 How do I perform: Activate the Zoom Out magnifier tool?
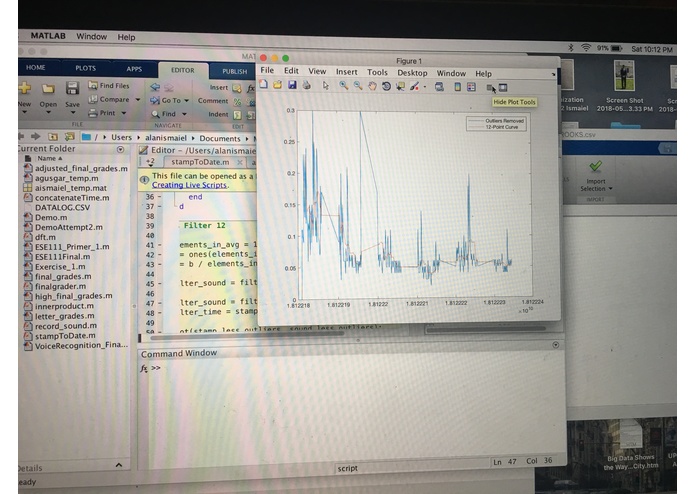(x=358, y=86)
